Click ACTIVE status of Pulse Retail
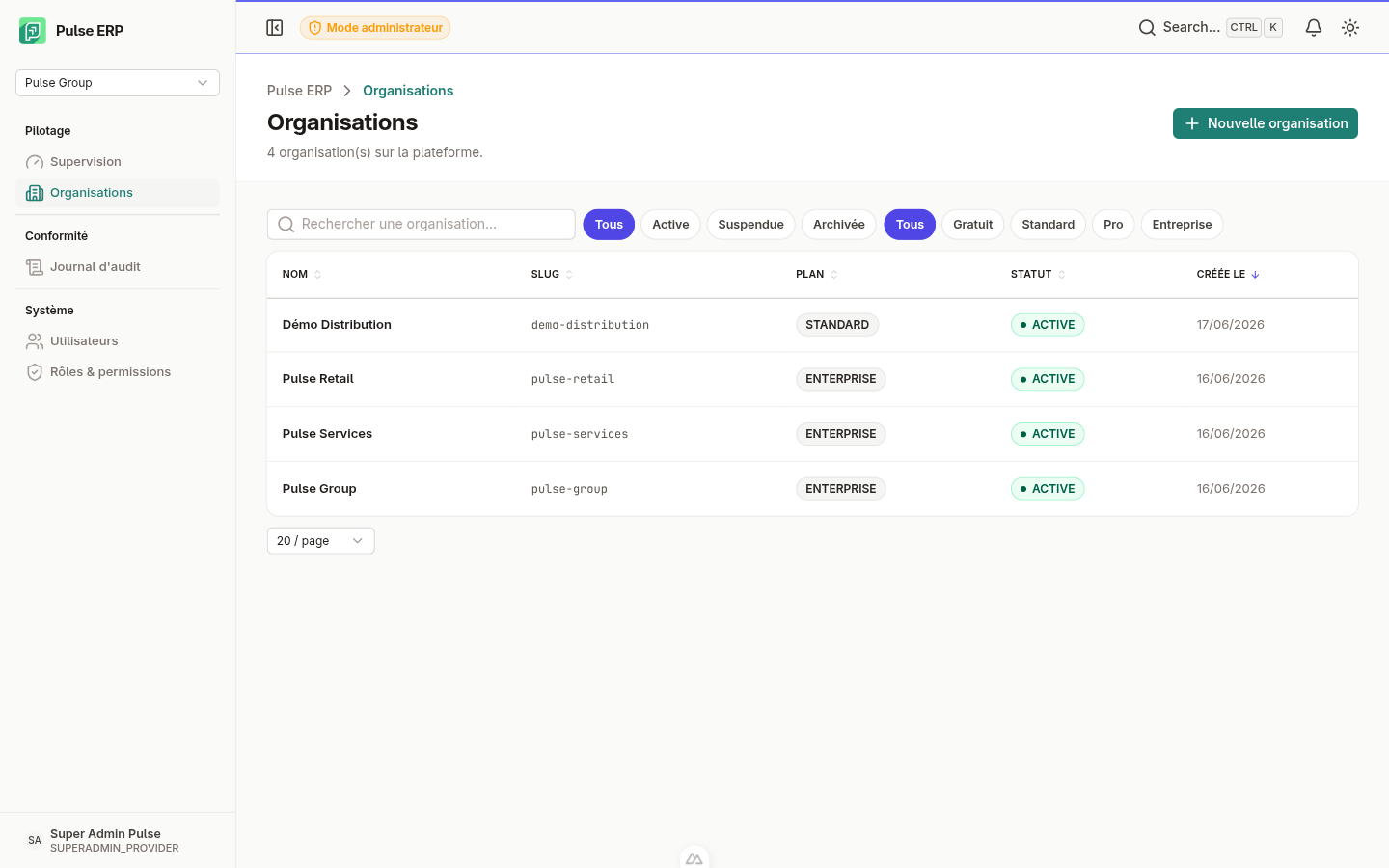The height and width of the screenshot is (868, 1389). [x=1048, y=379]
